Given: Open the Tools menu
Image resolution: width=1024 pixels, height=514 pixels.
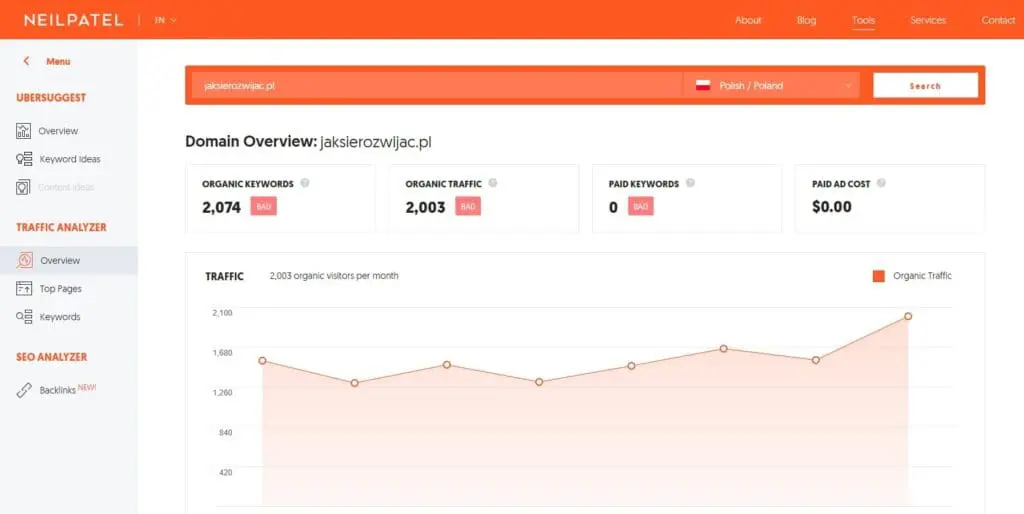Looking at the screenshot, I should 863,20.
